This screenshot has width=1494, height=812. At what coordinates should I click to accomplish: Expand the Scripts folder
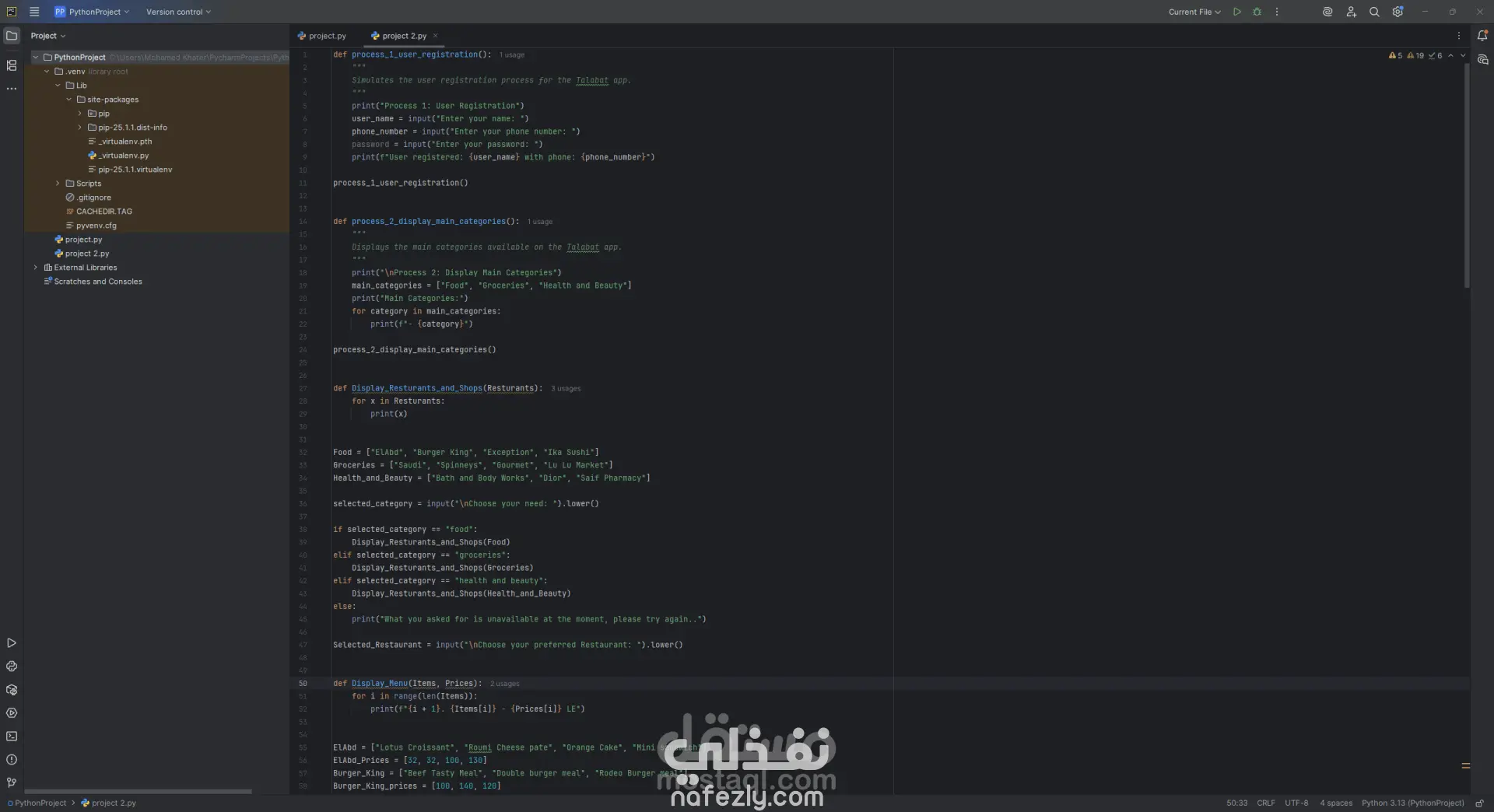[58, 184]
